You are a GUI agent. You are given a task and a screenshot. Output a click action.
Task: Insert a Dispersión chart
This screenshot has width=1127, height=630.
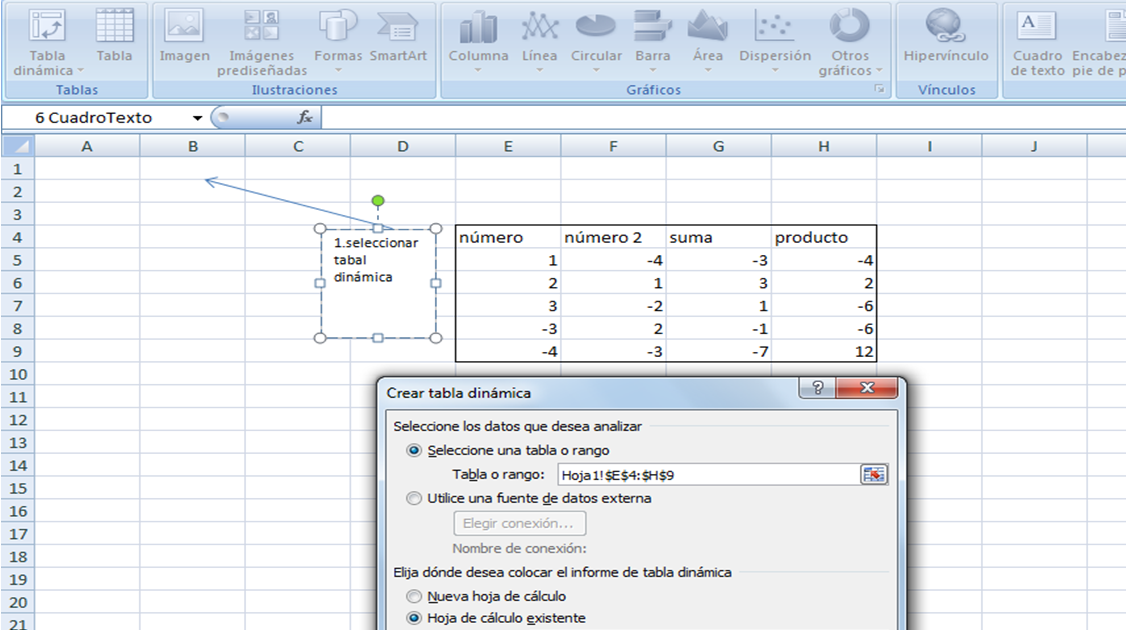(774, 40)
